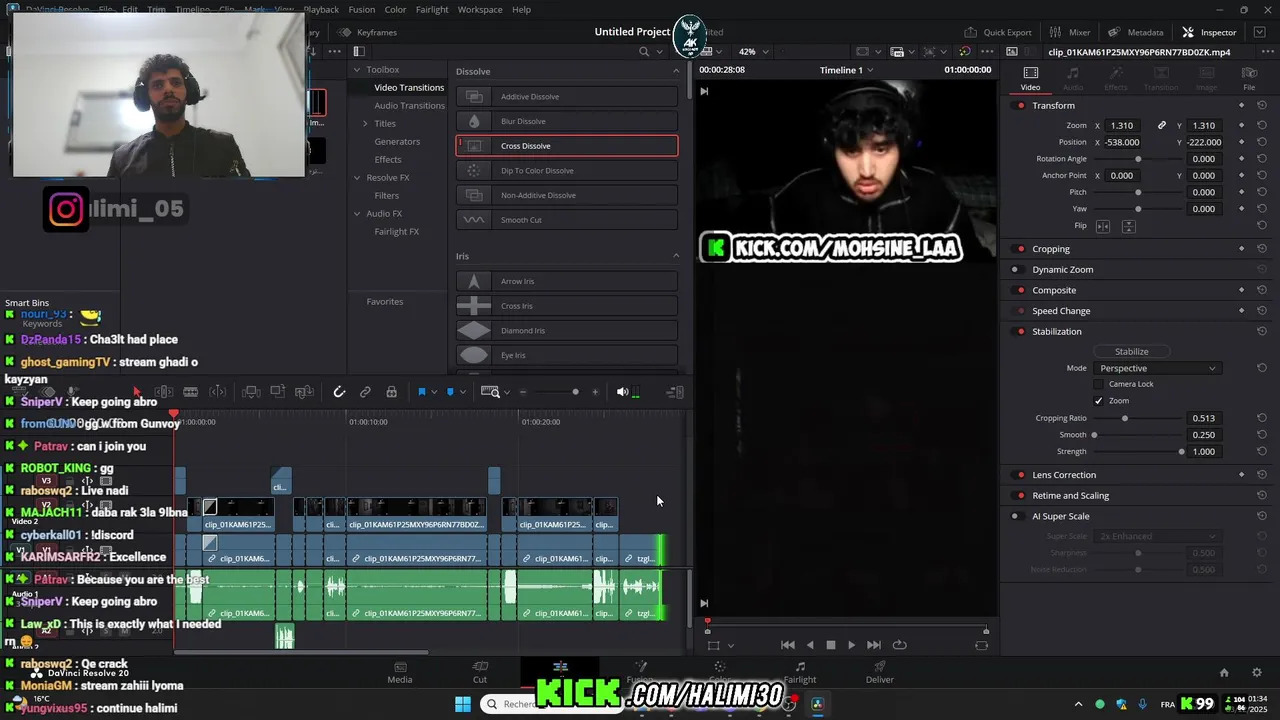Screen dimensions: 1280x720
Task: Switch to the Deliver page
Action: [880, 672]
